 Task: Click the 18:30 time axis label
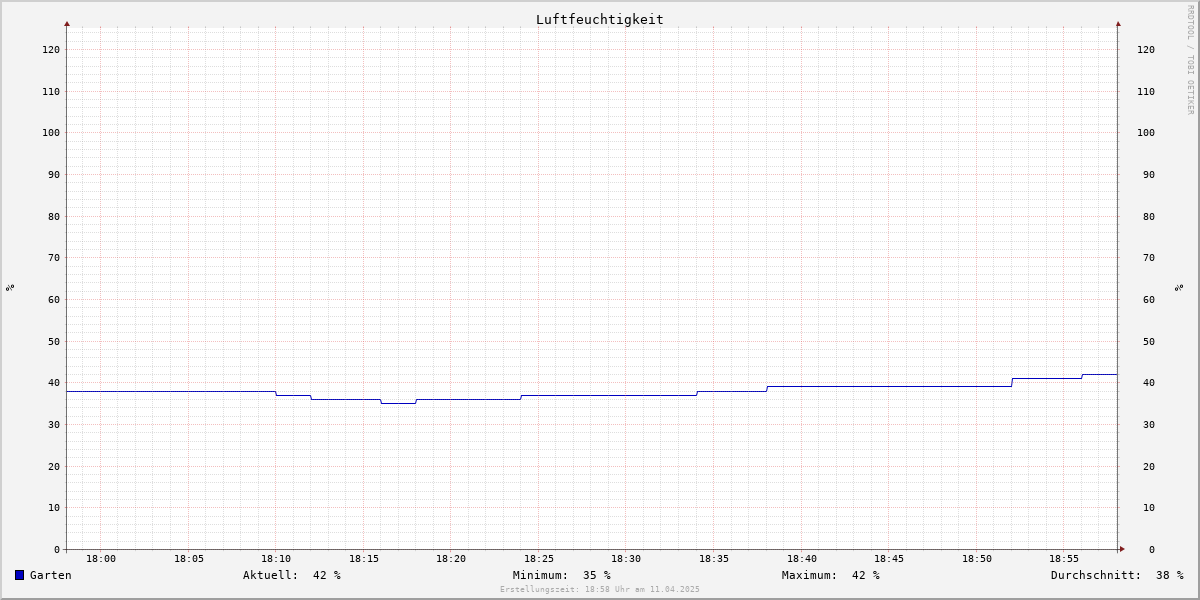tap(626, 559)
